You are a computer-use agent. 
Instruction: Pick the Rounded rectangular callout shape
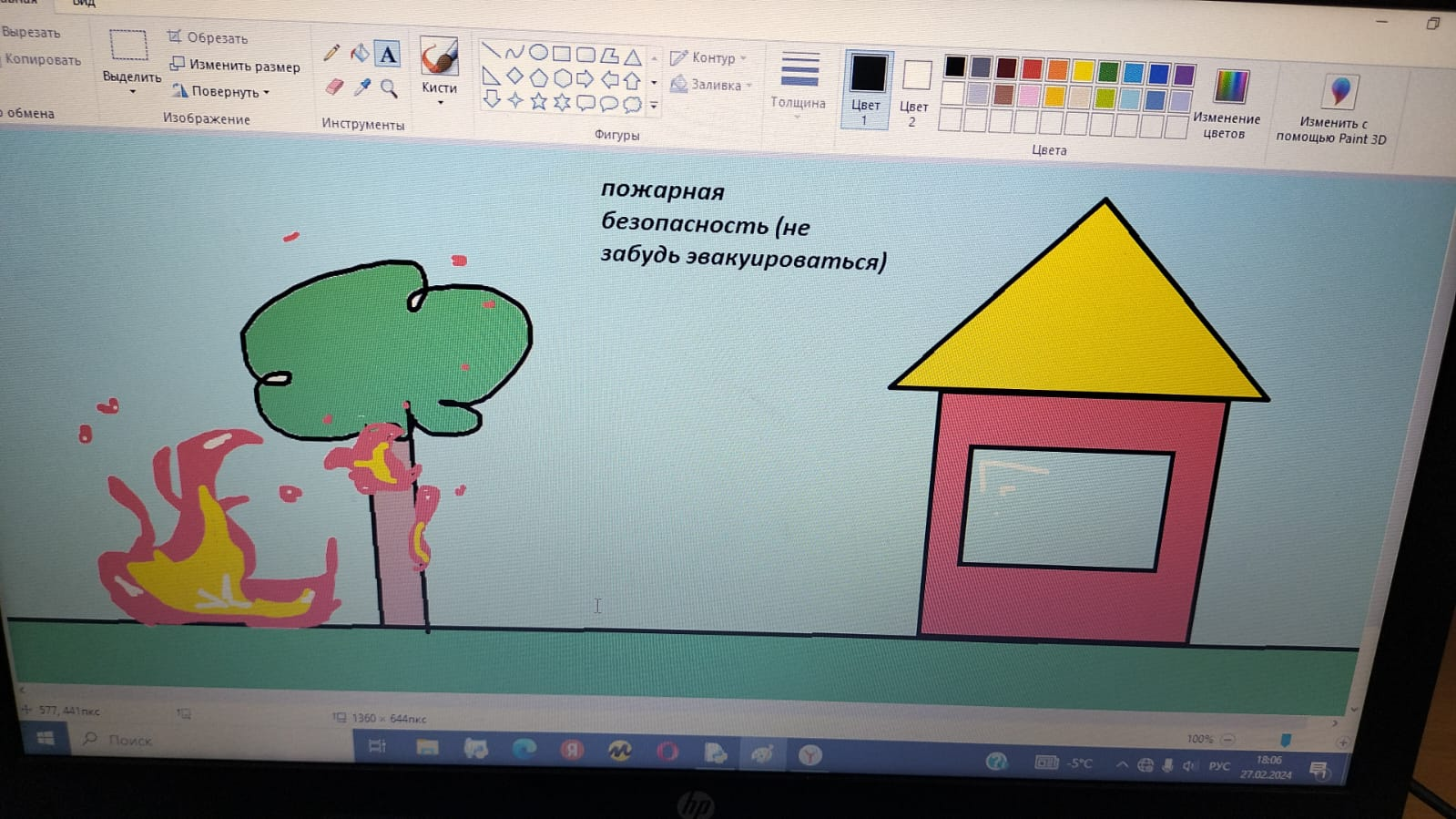(x=586, y=103)
